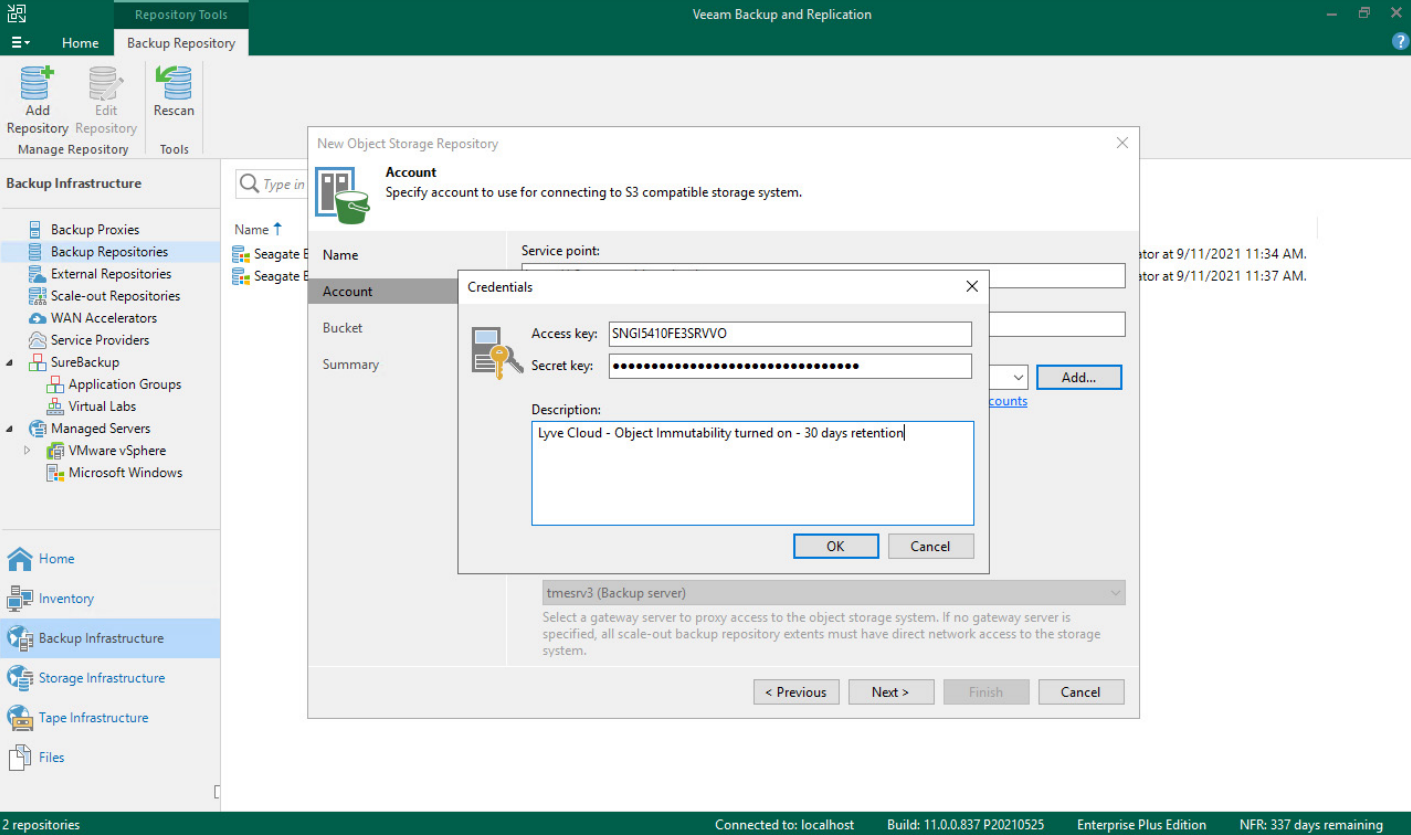1411x835 pixels.
Task: Go to the Files view
Action: pyautogui.click(x=51, y=758)
